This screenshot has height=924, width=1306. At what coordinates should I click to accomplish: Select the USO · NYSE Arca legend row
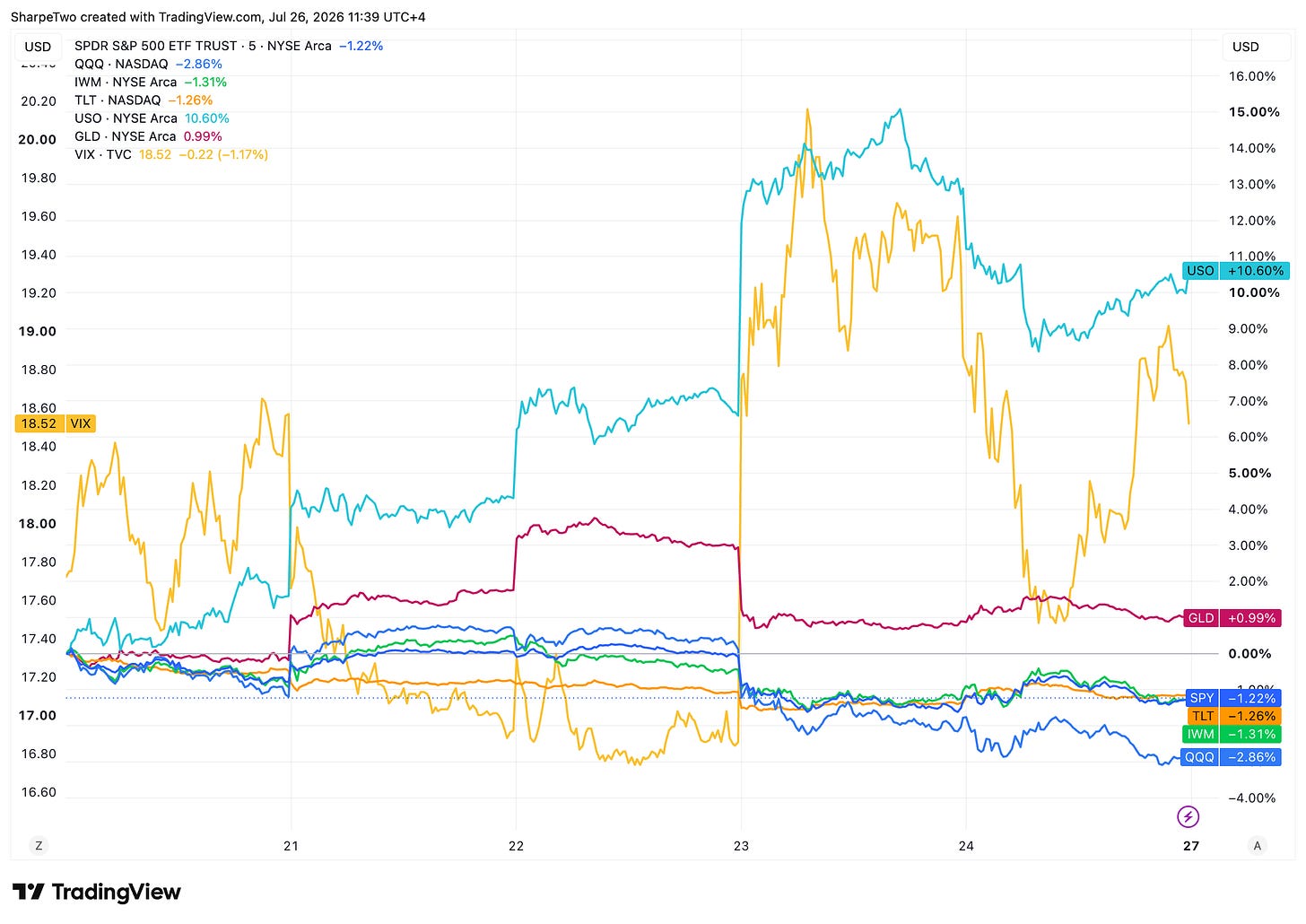tap(152, 118)
